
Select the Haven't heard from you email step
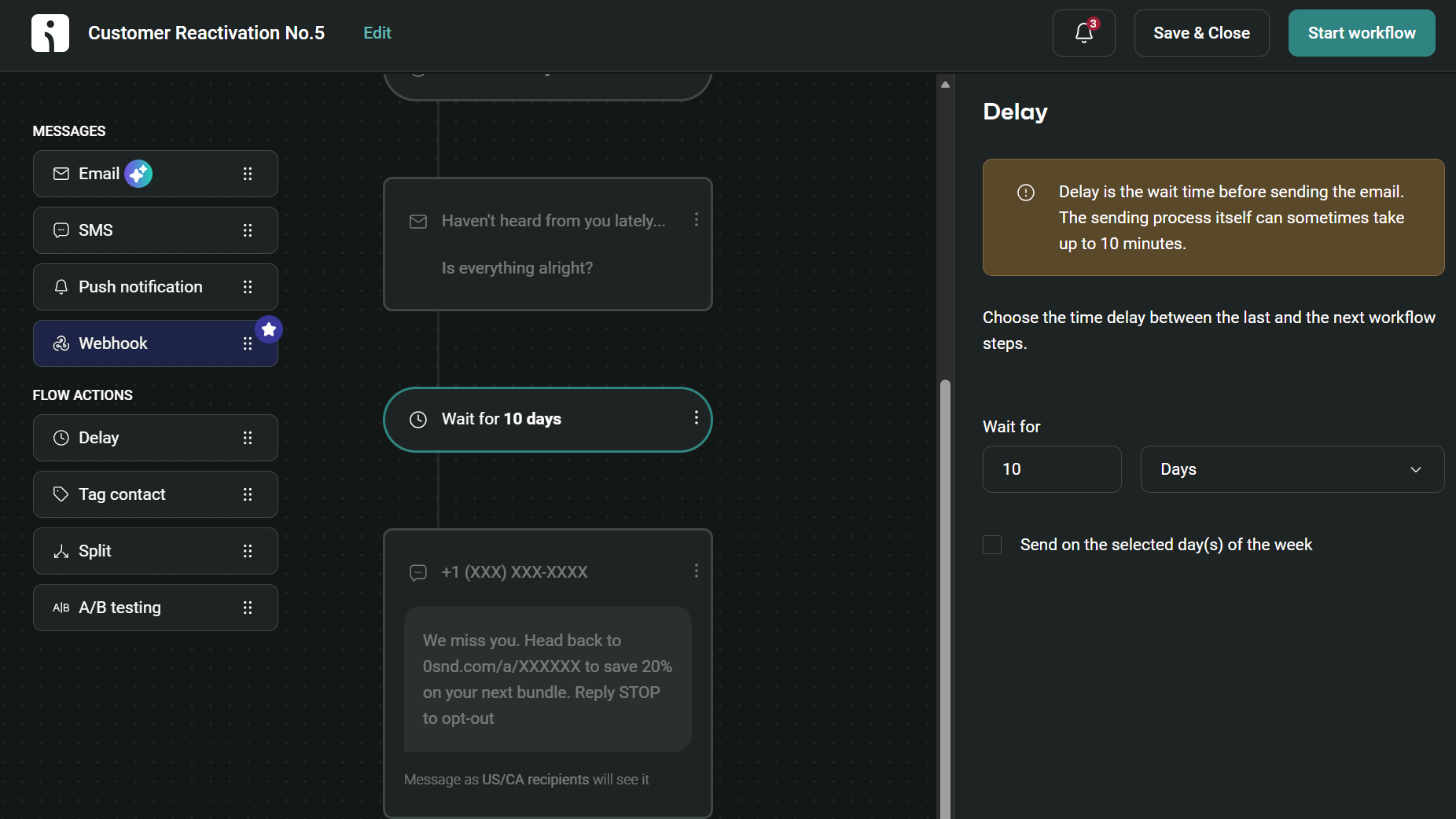pyautogui.click(x=548, y=244)
